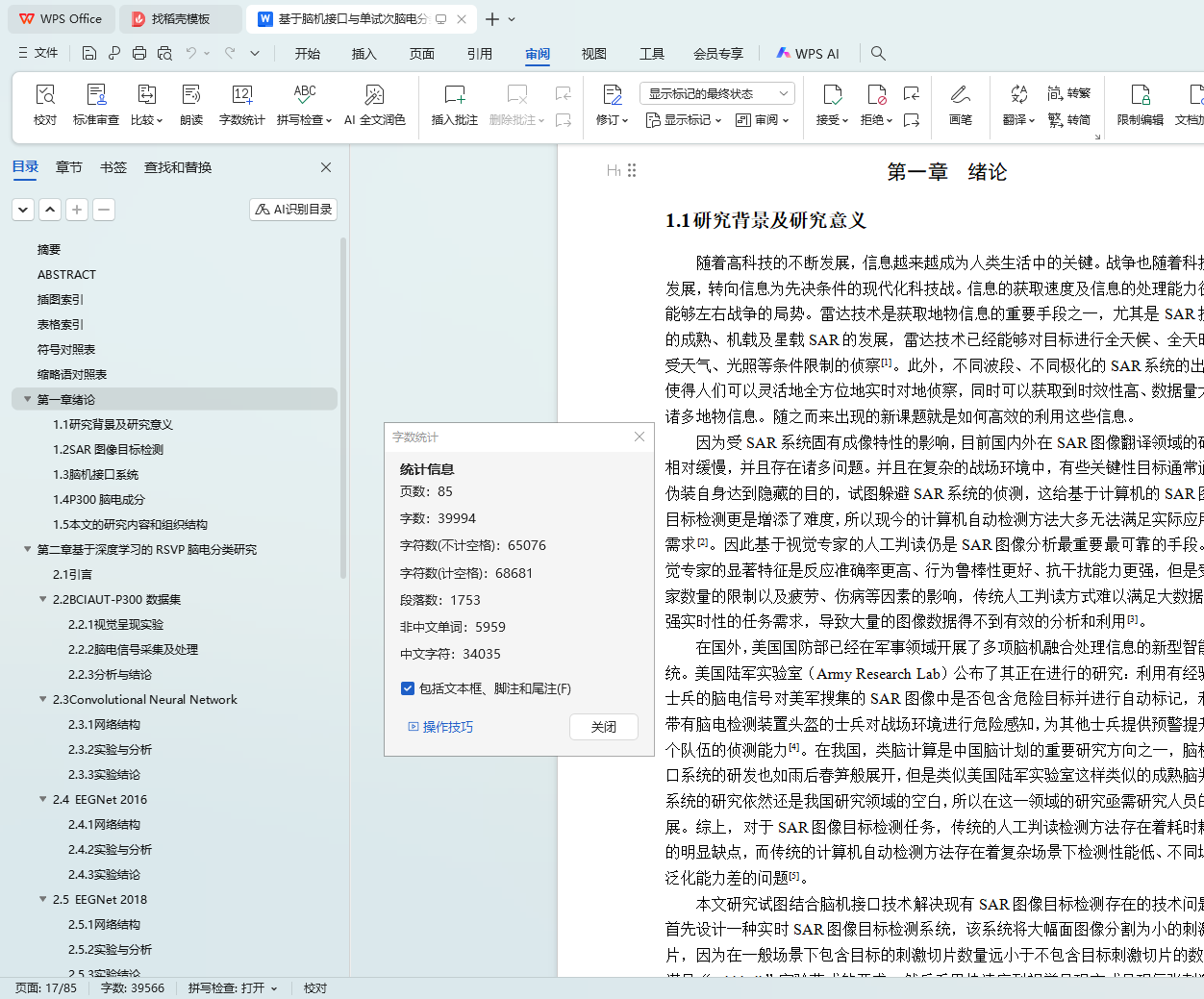Screen dimensions: 1204x999
Task: Click the minus icon in outline toolbar
Action: [104, 209]
